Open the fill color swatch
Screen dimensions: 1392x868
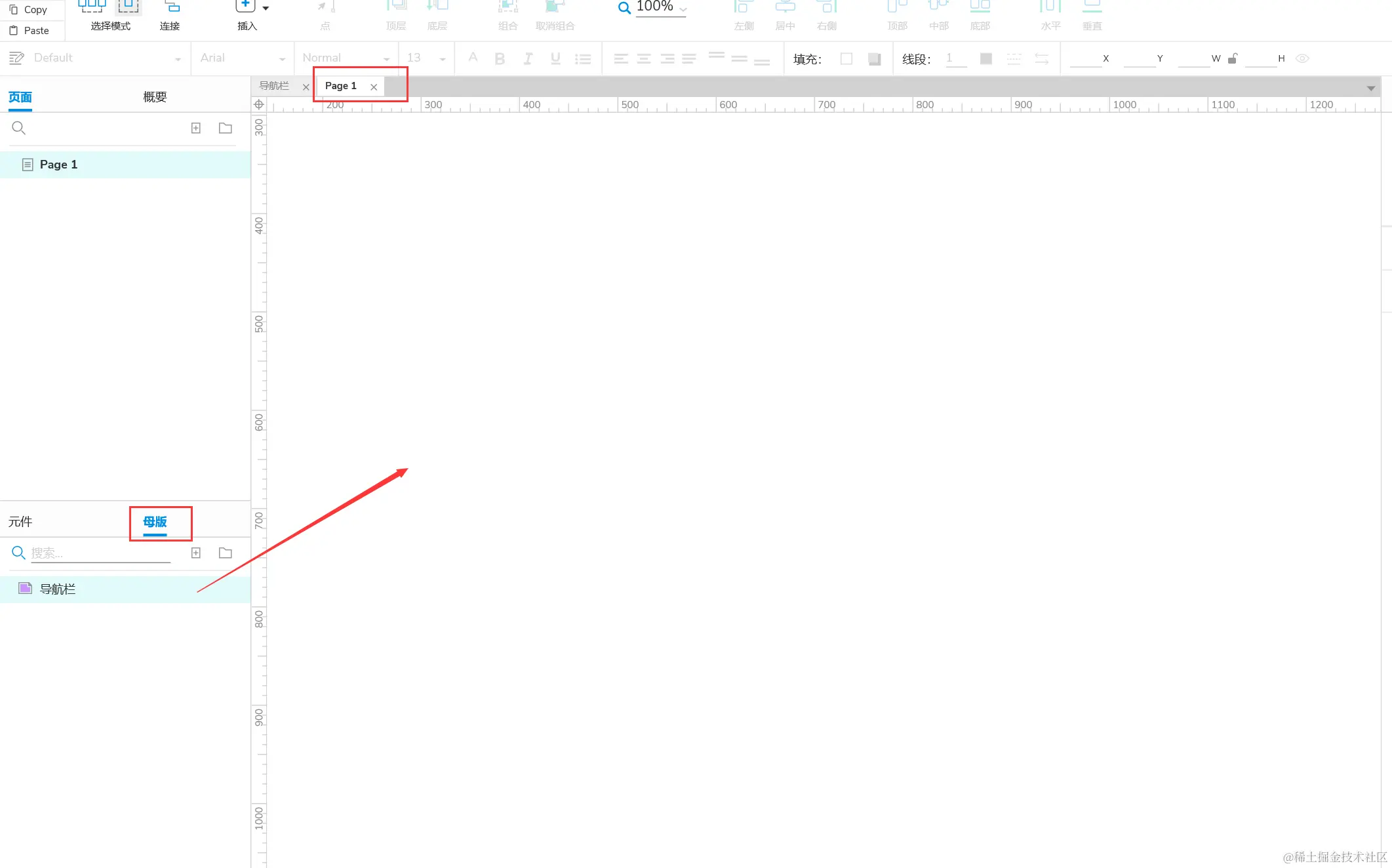click(846, 59)
